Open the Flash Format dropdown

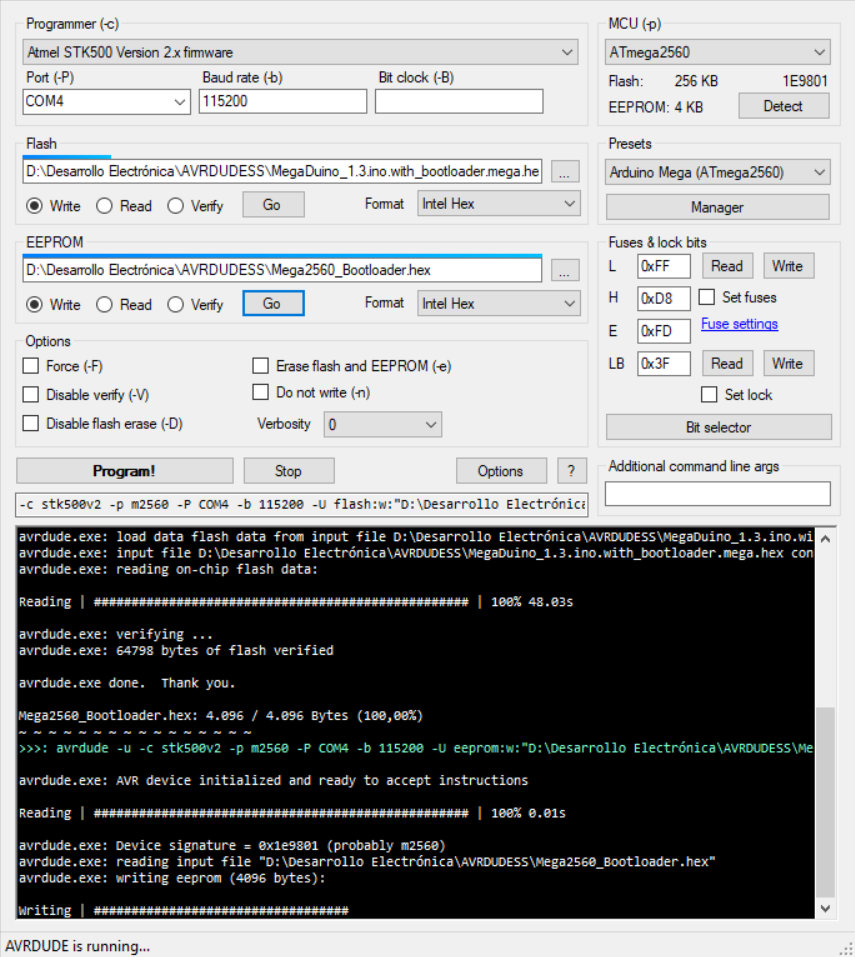(x=499, y=204)
